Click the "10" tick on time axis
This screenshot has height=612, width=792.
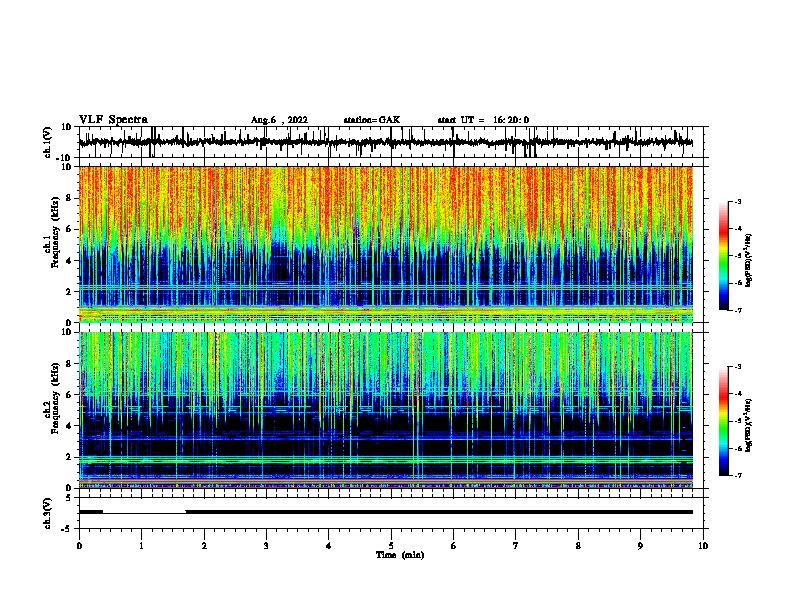703,546
